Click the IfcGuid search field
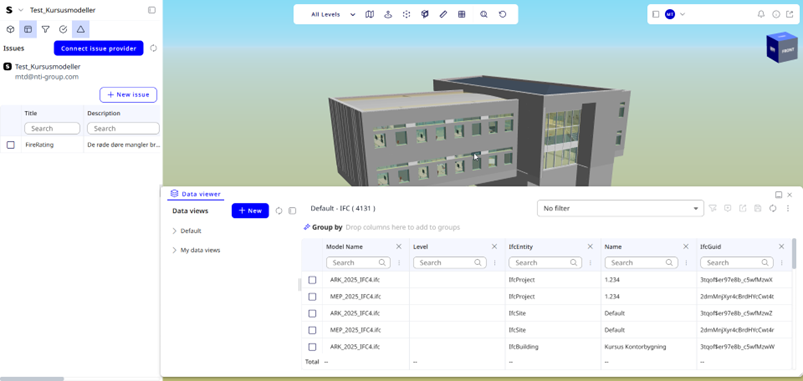 click(x=736, y=263)
